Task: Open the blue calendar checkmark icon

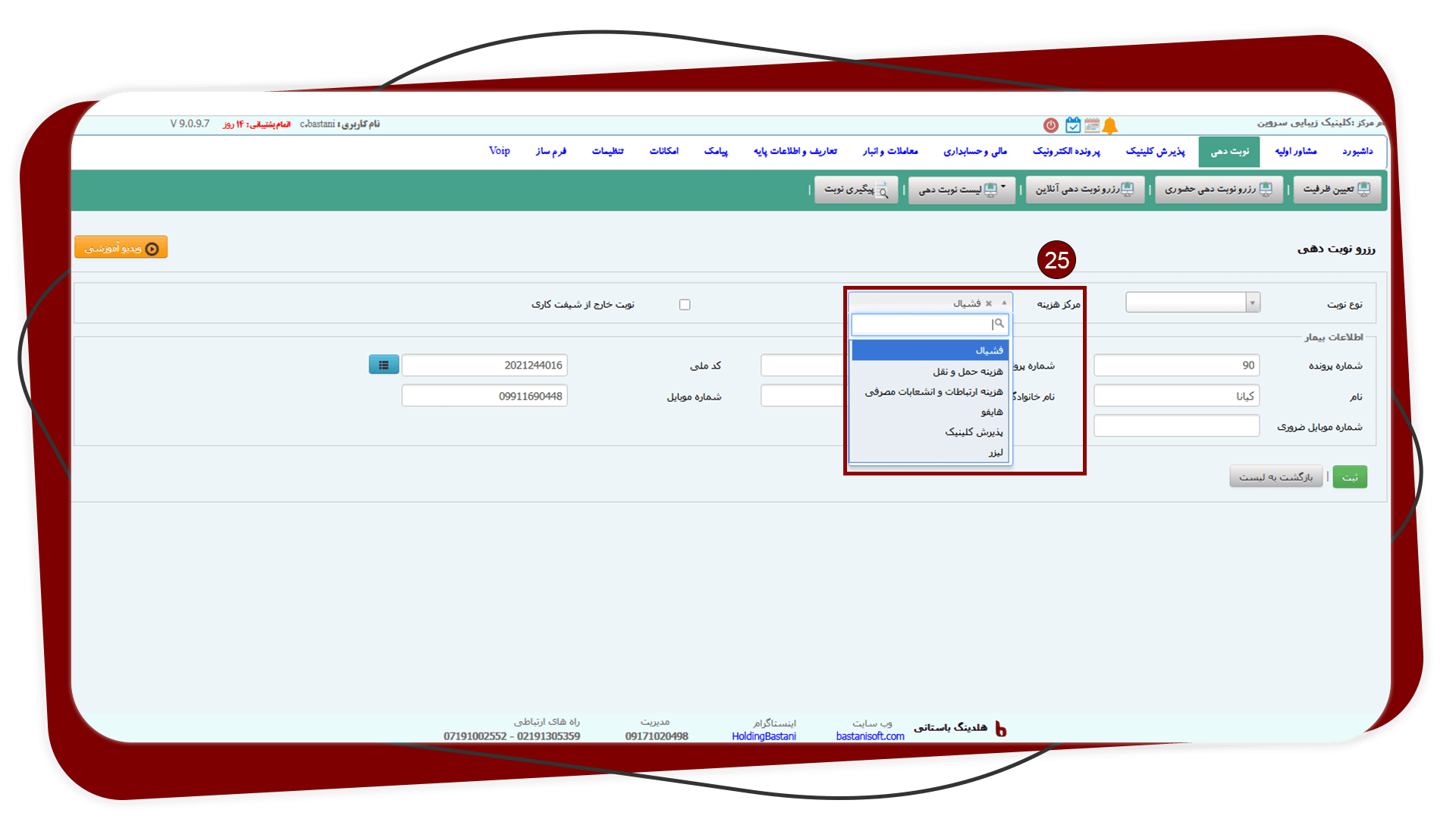Action: click(x=1072, y=125)
